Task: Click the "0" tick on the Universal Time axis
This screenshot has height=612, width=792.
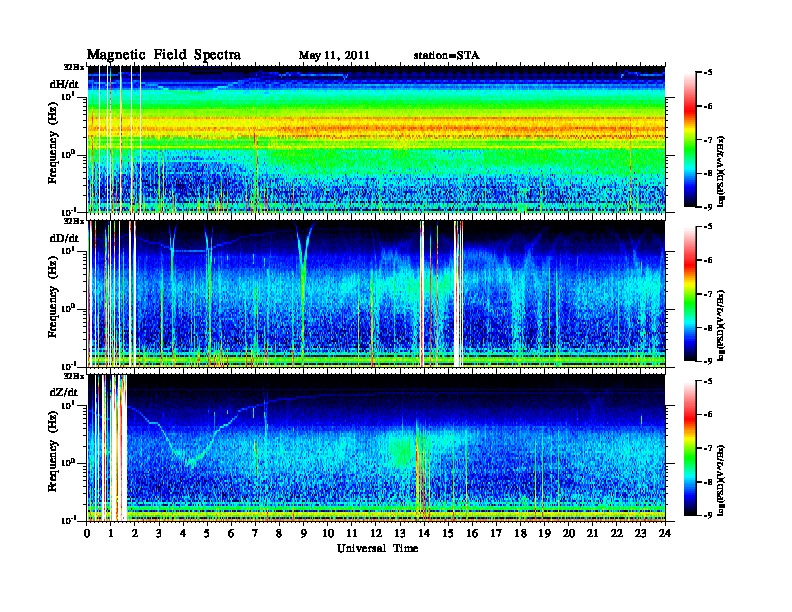Action: coord(87,534)
